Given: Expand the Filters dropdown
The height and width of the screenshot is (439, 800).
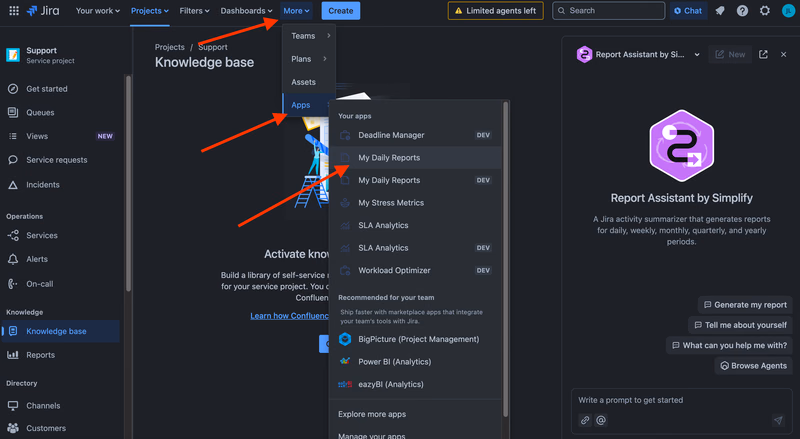Looking at the screenshot, I should 194,11.
